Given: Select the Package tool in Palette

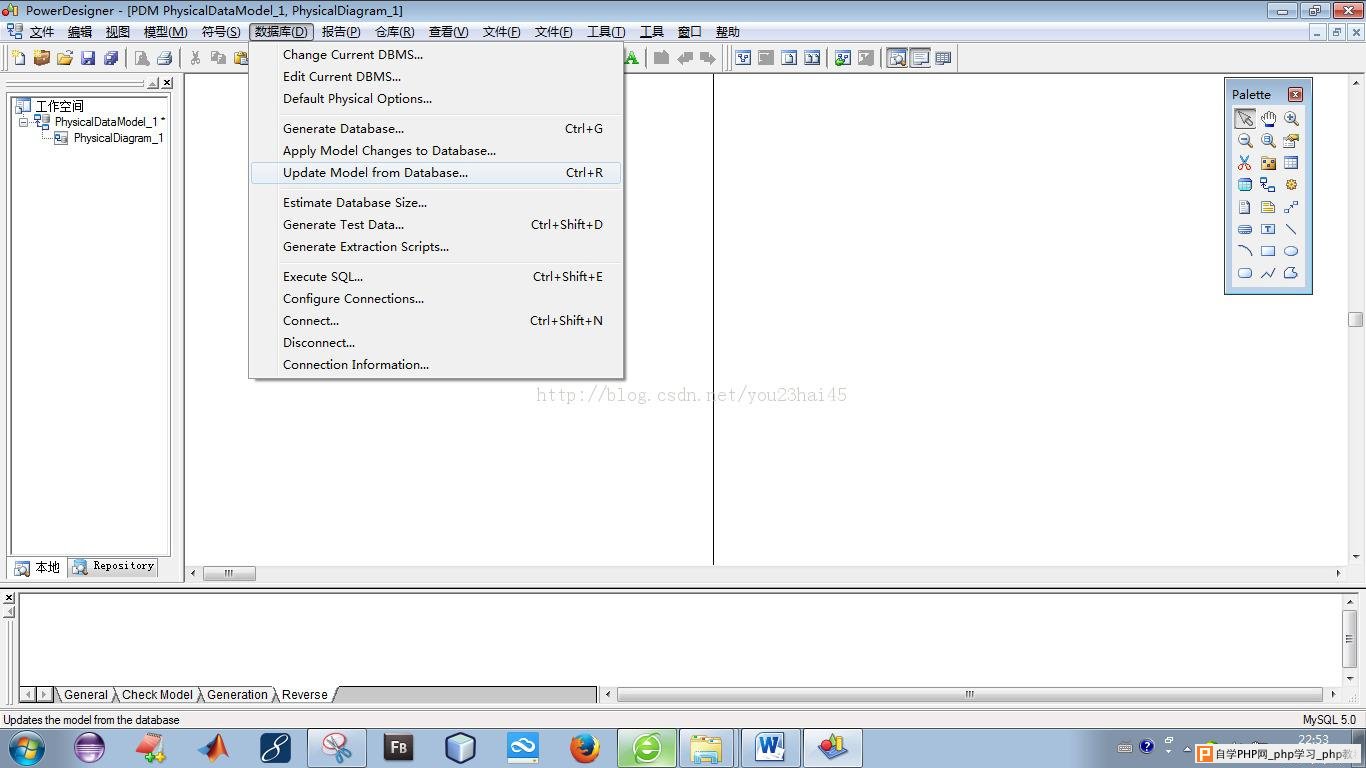Looking at the screenshot, I should [1268, 163].
